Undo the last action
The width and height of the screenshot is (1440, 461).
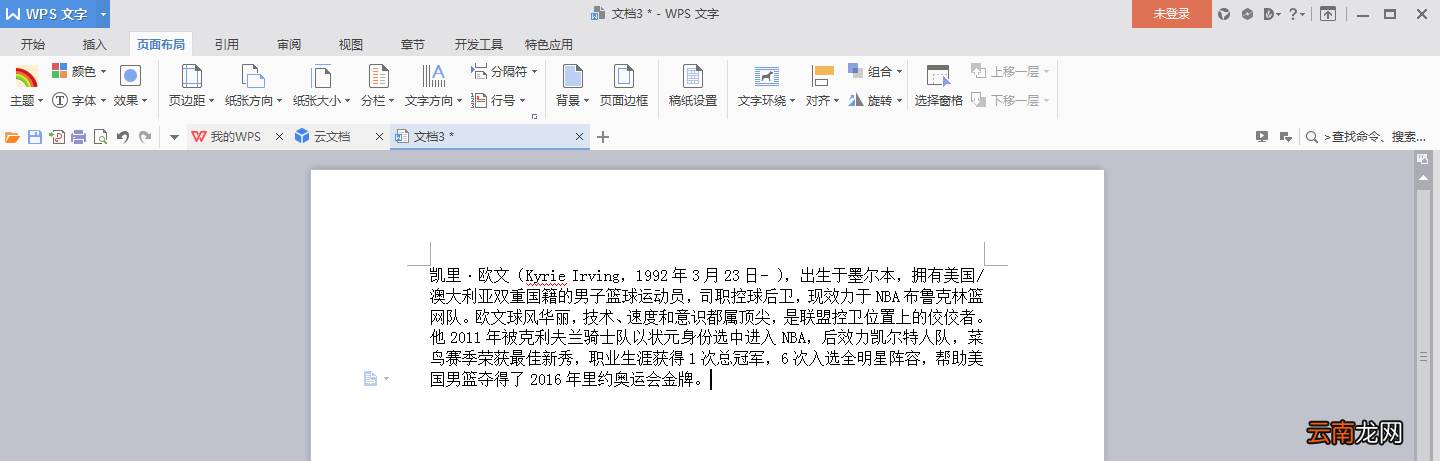pyautogui.click(x=123, y=137)
